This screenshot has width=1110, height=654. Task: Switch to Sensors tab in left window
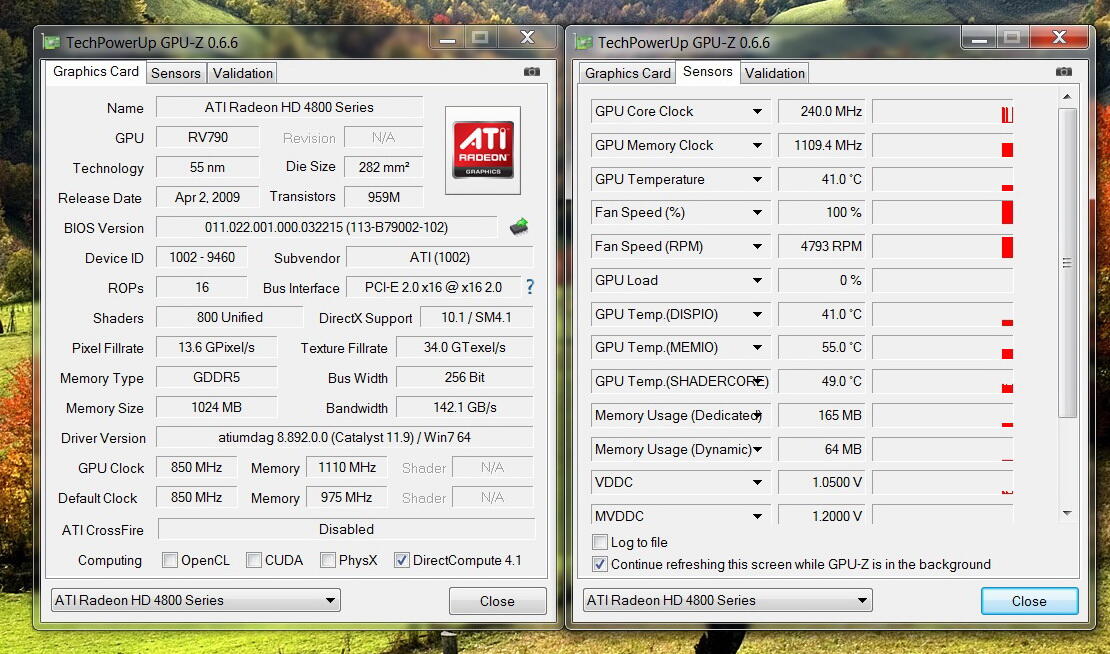click(x=176, y=73)
